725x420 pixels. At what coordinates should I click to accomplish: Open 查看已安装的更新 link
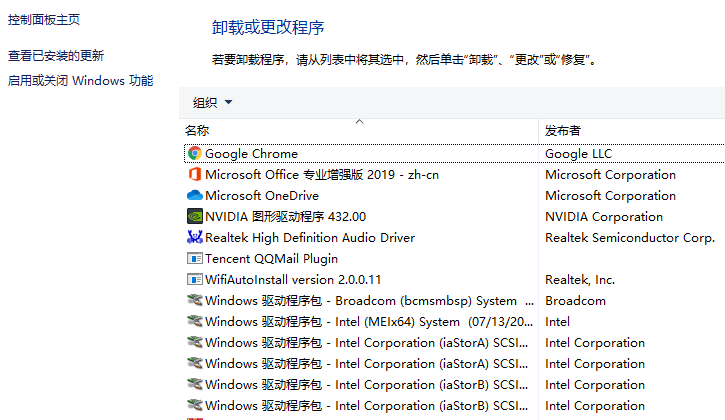[56, 56]
